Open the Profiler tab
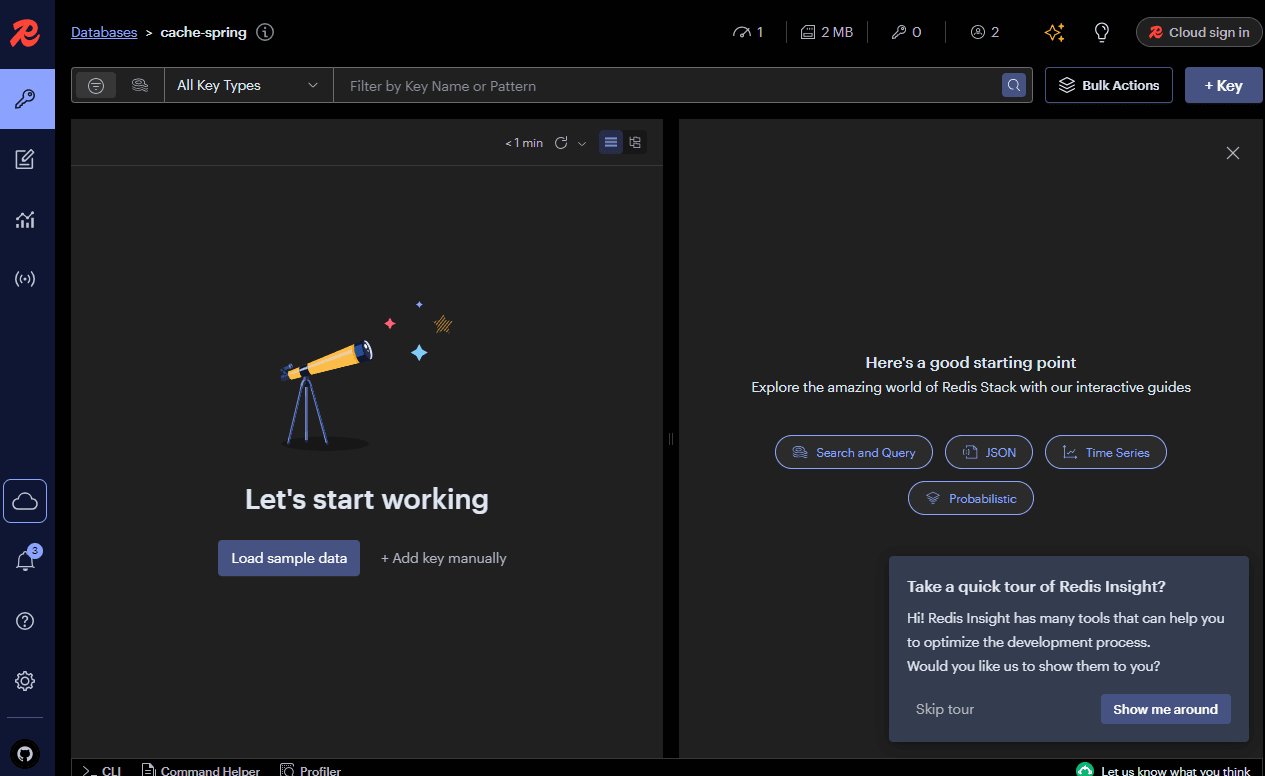 (311, 770)
